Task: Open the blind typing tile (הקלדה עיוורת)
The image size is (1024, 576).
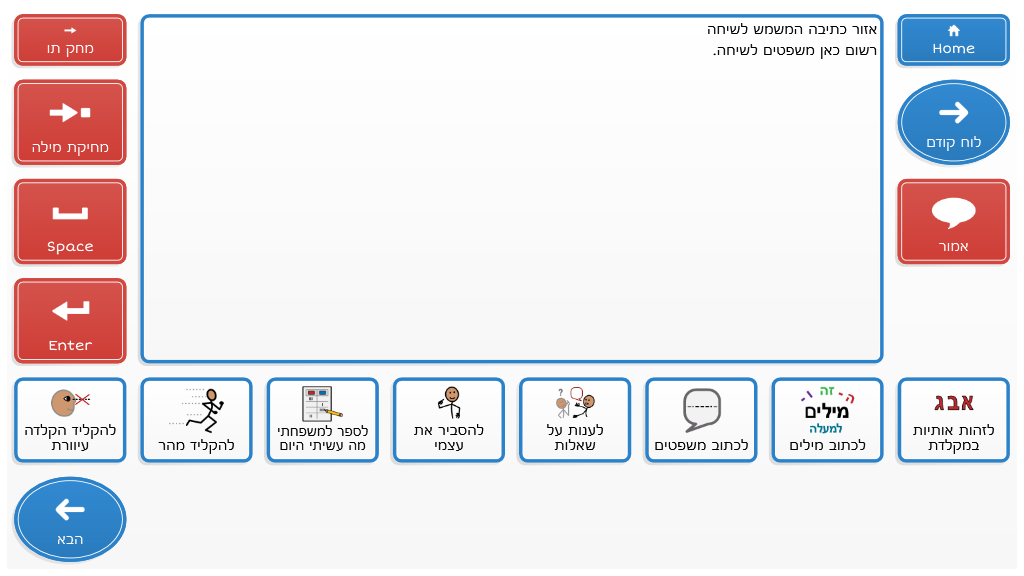Action: [x=70, y=420]
